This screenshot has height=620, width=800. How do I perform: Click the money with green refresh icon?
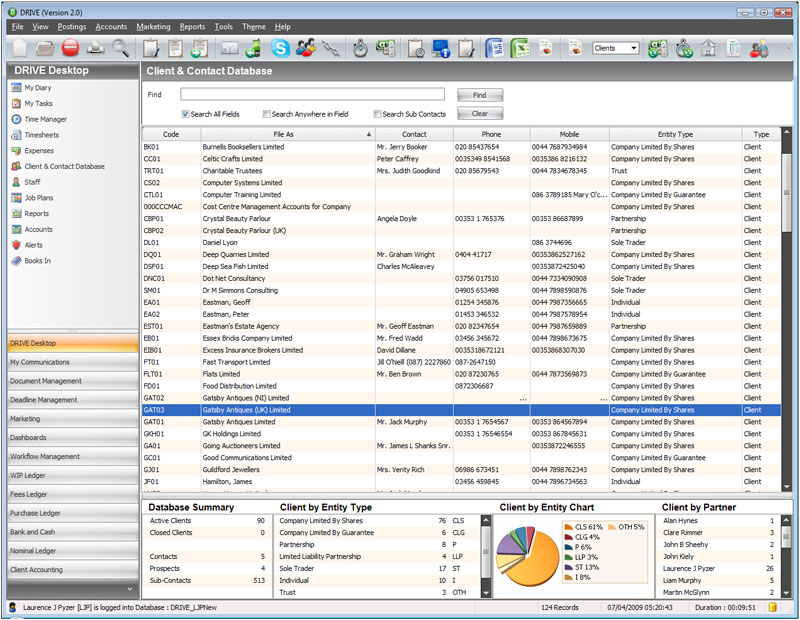pos(658,48)
